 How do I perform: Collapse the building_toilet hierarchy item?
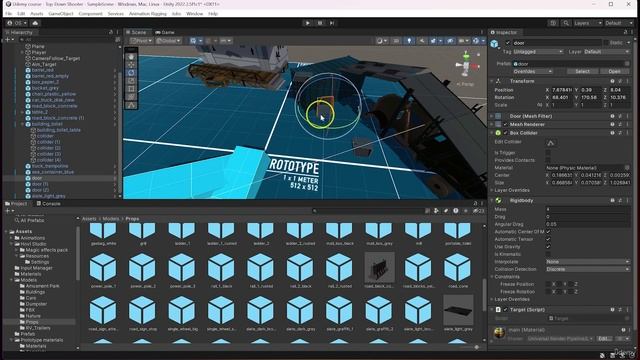[22, 124]
